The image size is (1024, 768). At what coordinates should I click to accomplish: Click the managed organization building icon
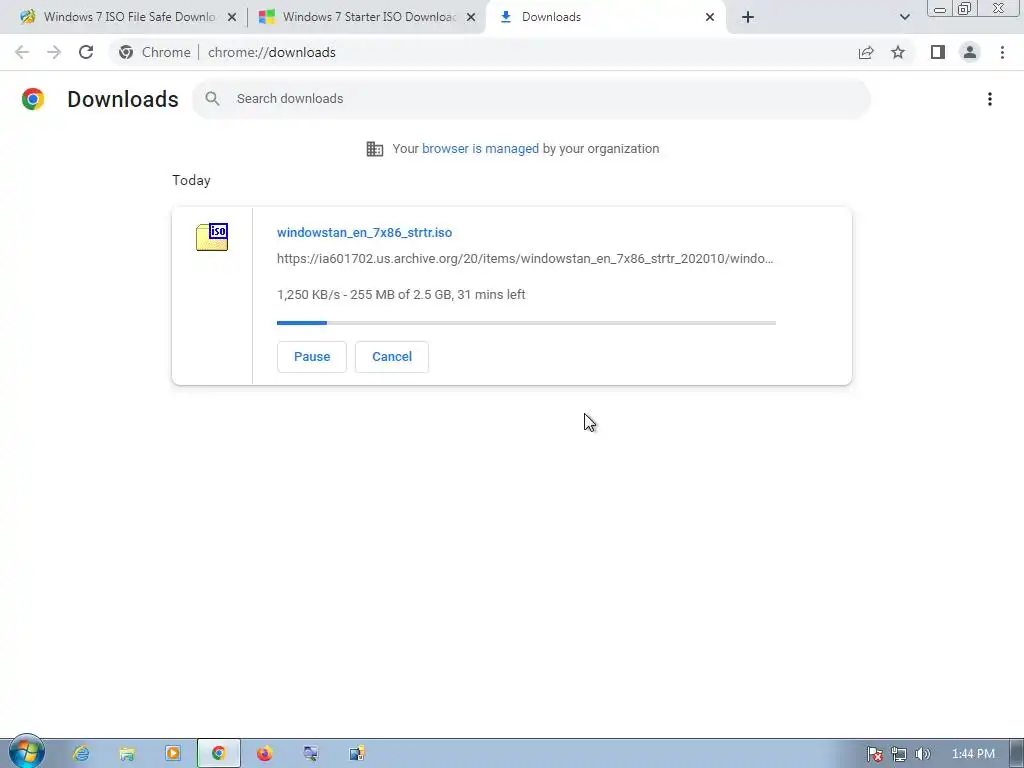[x=375, y=149]
